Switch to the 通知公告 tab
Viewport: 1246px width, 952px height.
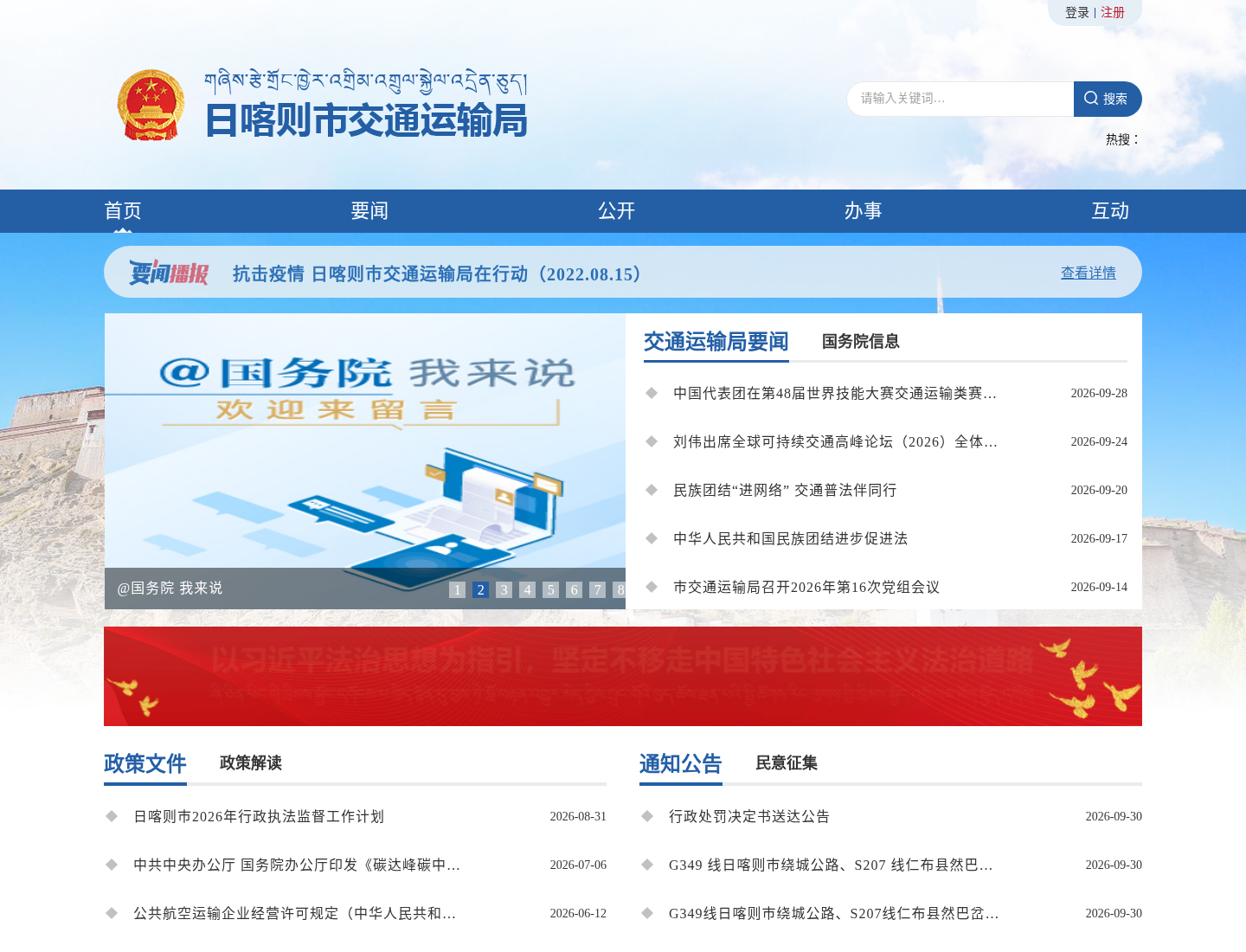681,764
